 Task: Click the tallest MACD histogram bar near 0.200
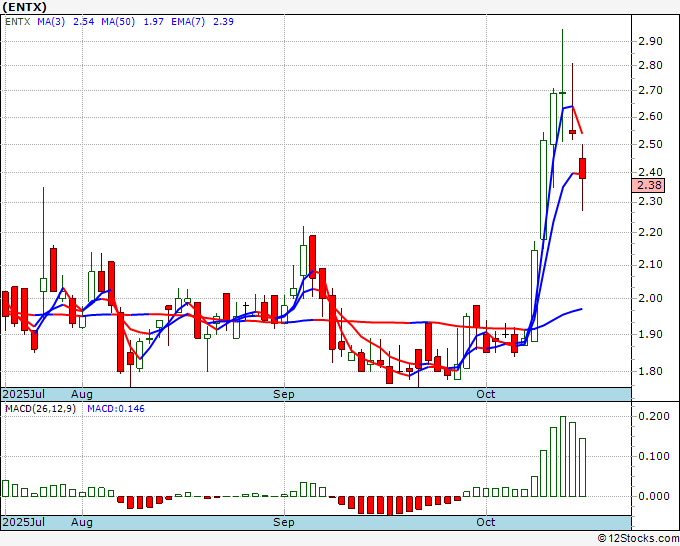coord(563,456)
